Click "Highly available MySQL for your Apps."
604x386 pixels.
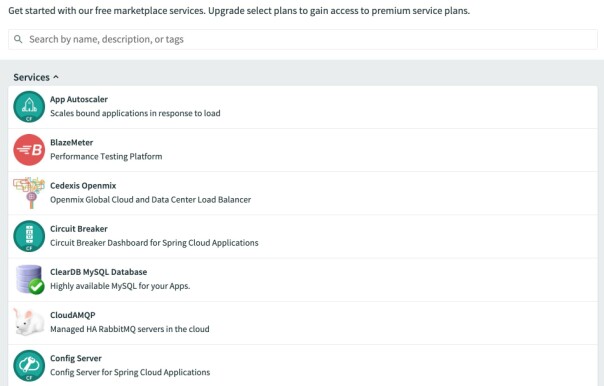click(120, 286)
